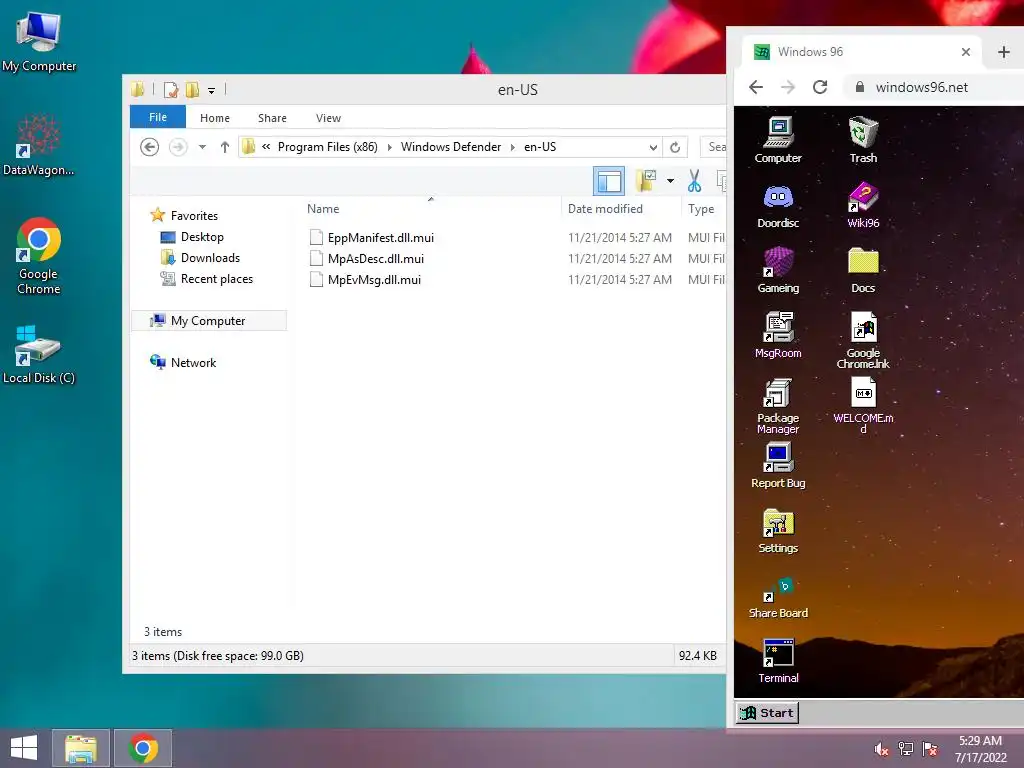The width and height of the screenshot is (1024, 768).
Task: Launch Google Chrome desktop shortcut
Action: tap(39, 255)
